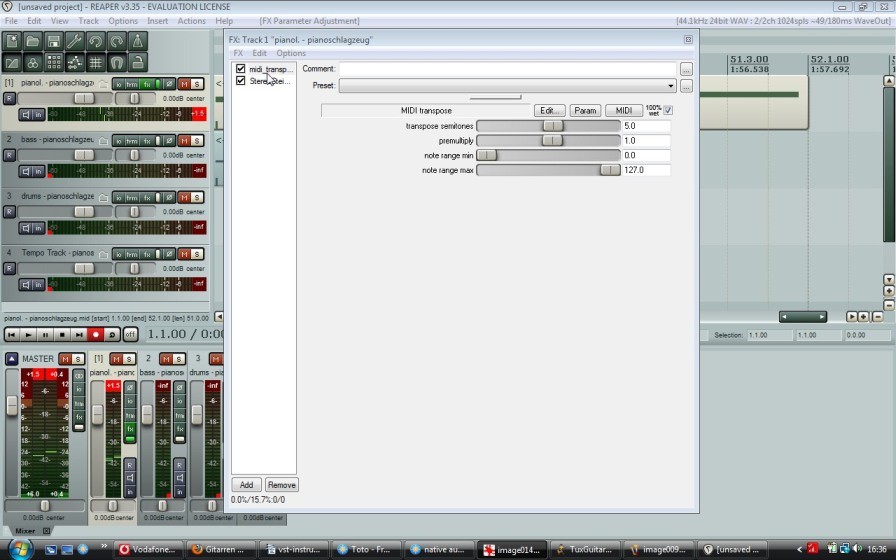
Task: Click the Edit... button for MIDI transpose
Action: click(550, 110)
